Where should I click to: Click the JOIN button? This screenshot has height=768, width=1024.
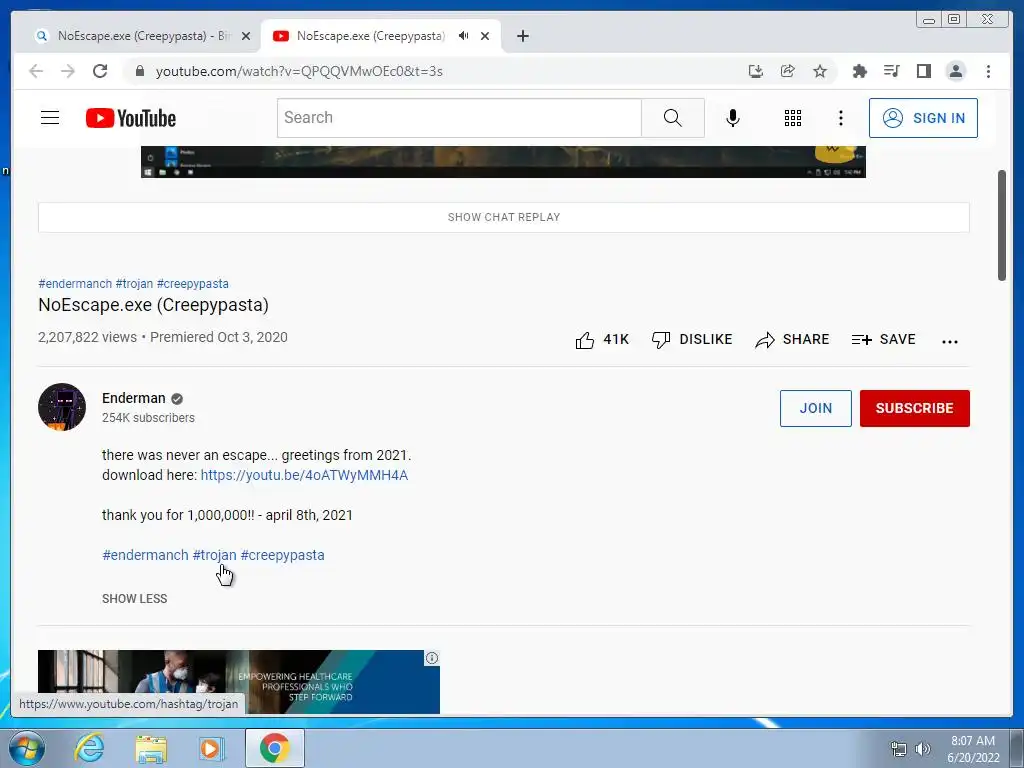(816, 408)
